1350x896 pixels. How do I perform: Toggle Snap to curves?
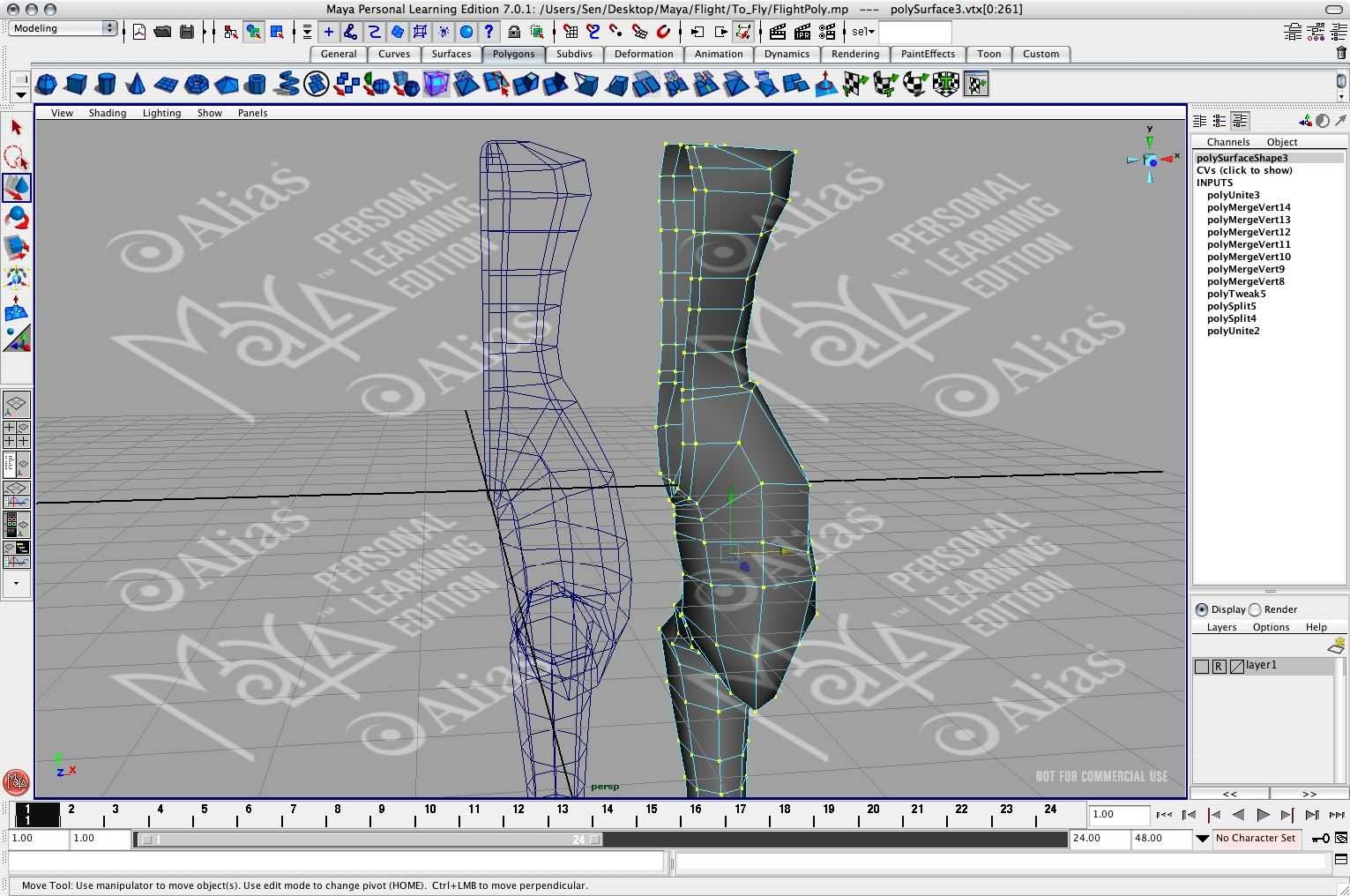593,32
